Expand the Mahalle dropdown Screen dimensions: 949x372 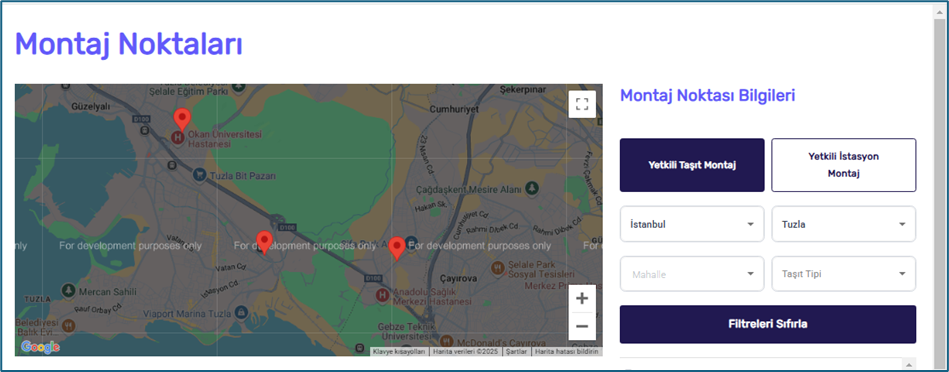coord(692,274)
